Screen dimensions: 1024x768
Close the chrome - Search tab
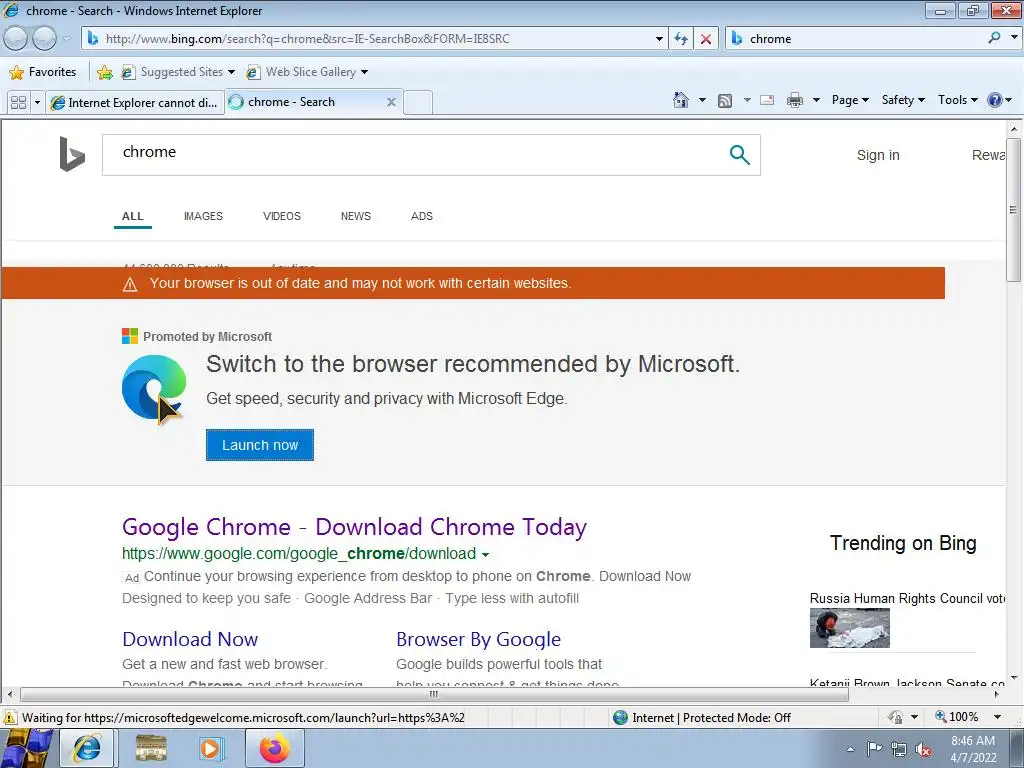coord(391,102)
